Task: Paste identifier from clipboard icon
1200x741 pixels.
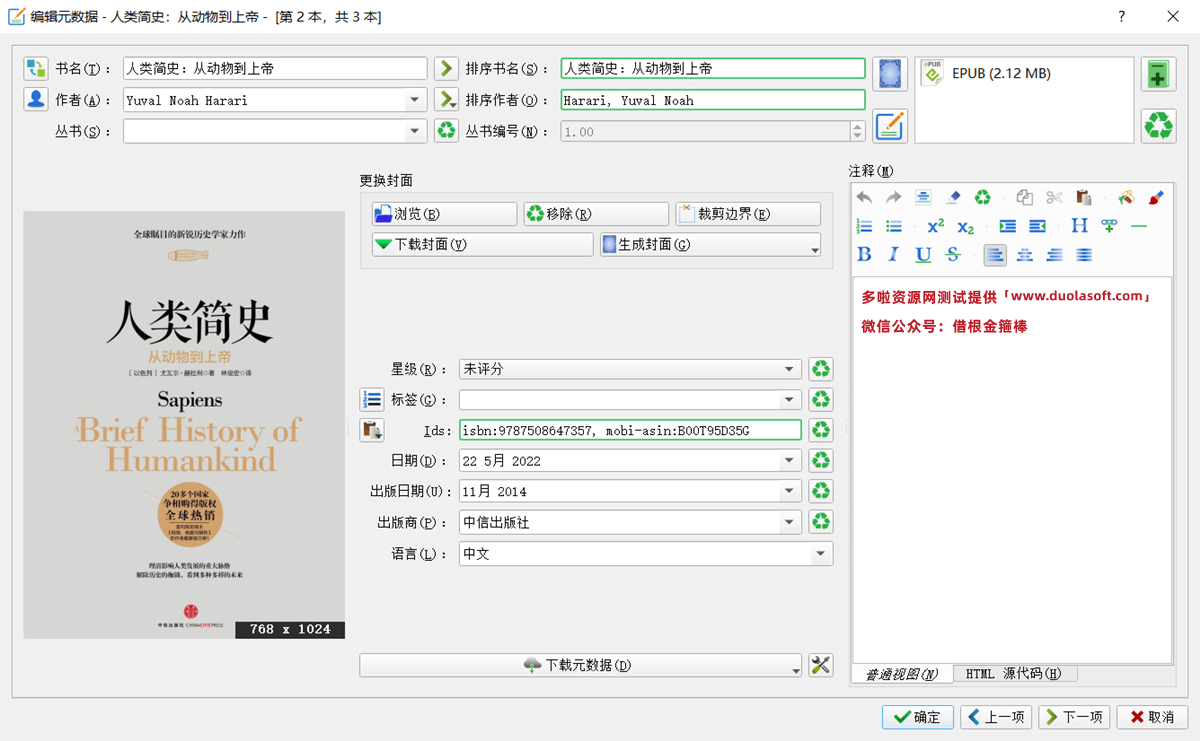Action: point(372,430)
